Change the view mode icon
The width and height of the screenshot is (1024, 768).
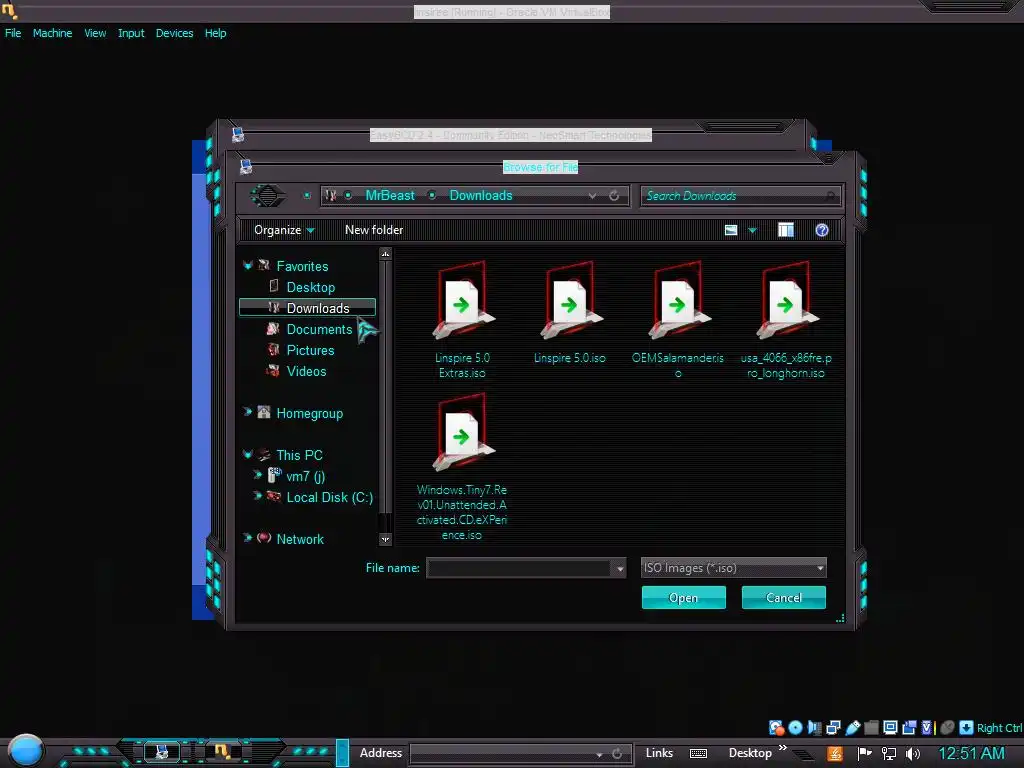click(731, 230)
